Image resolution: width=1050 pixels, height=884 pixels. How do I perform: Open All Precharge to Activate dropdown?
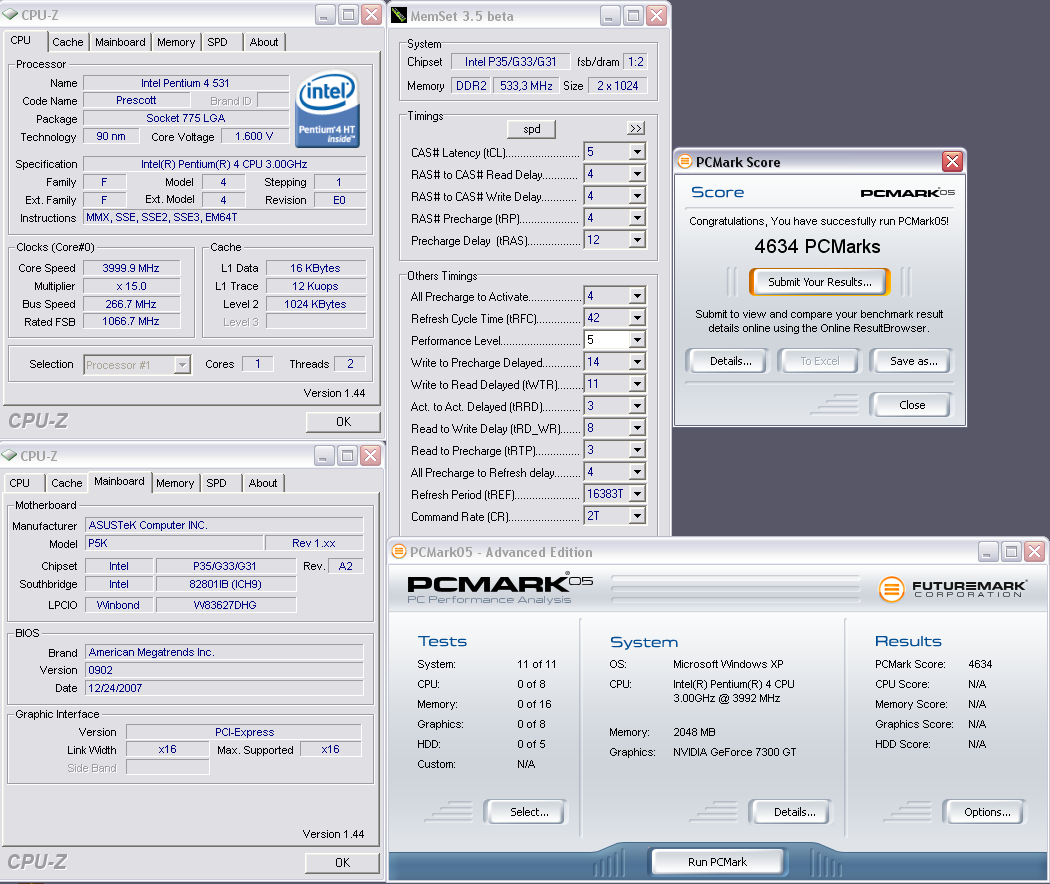pos(637,296)
